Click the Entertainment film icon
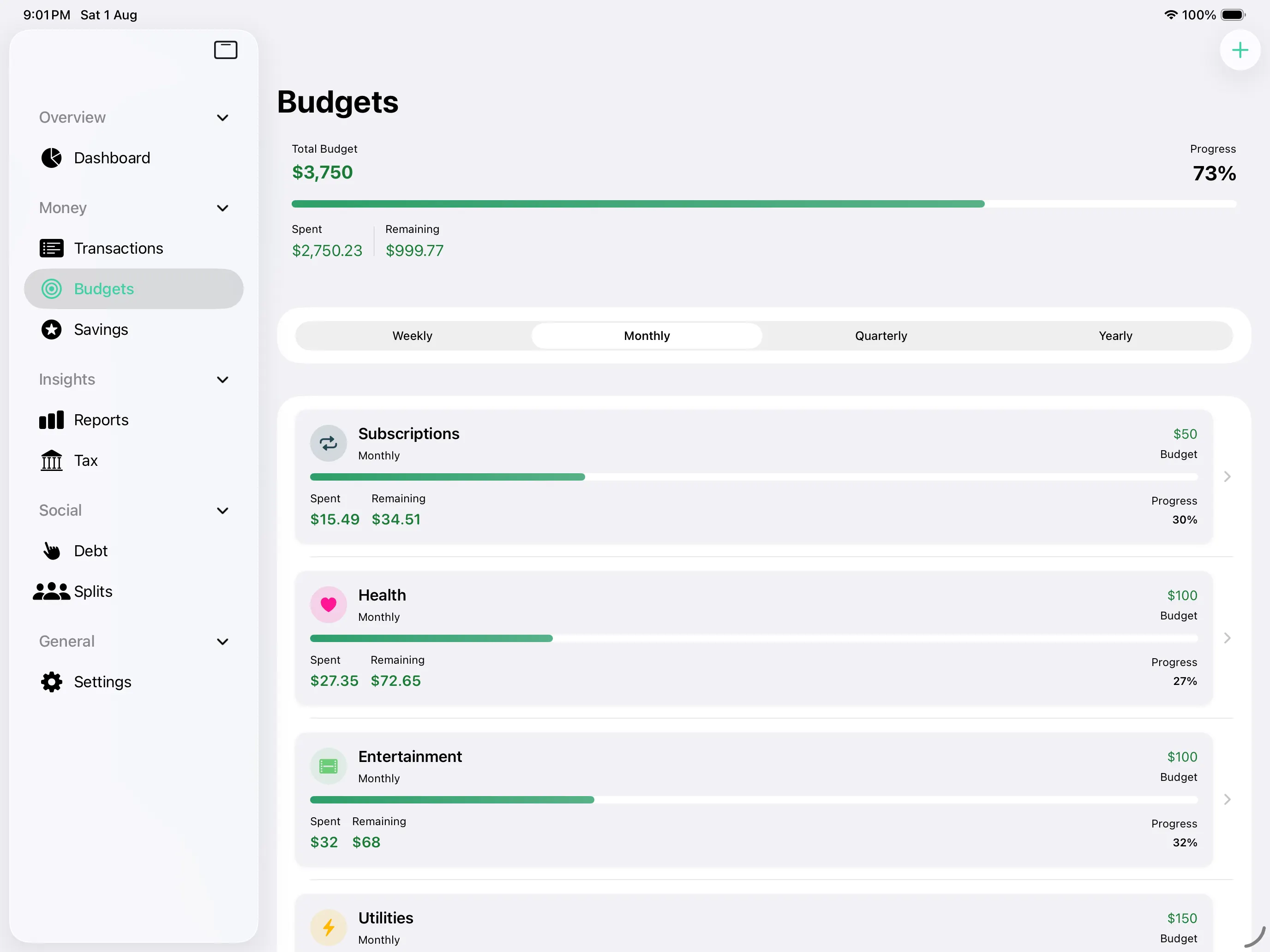This screenshot has width=1270, height=952. pos(329,766)
